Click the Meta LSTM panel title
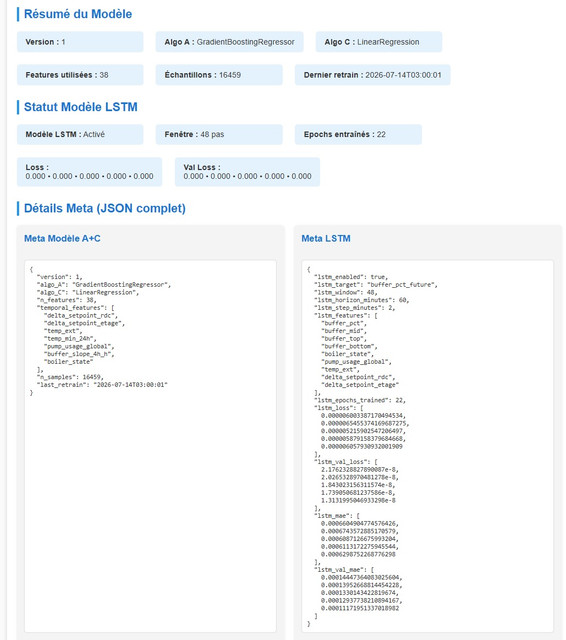566x640 pixels. [326, 238]
